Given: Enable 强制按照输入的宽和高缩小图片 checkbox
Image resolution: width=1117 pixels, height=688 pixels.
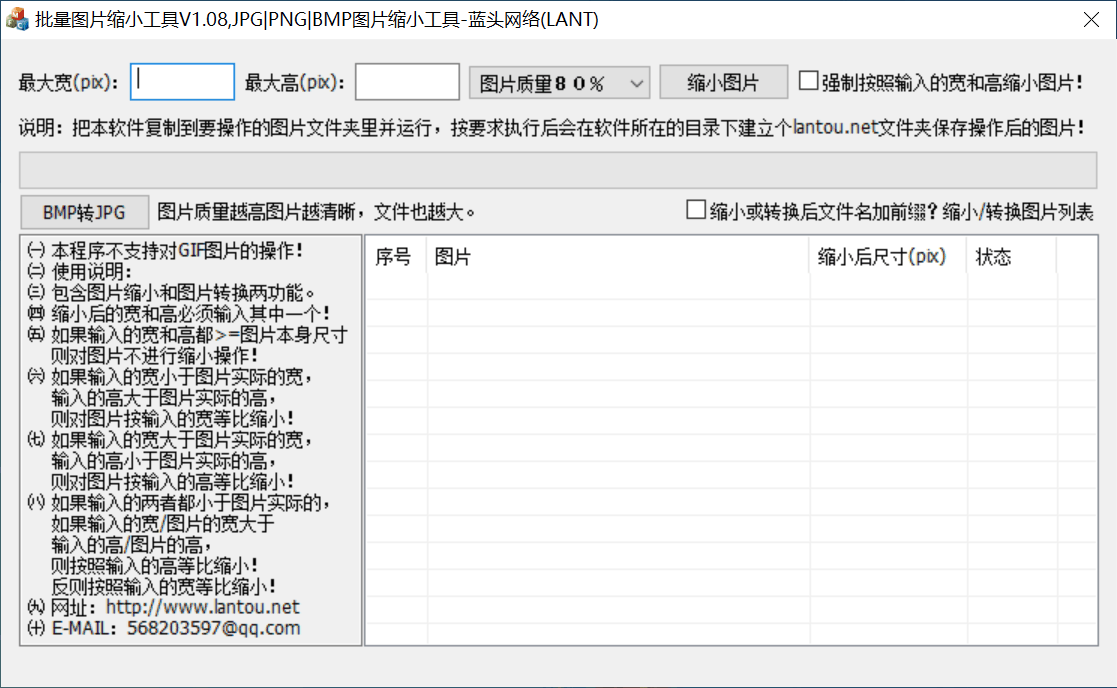Looking at the screenshot, I should pos(808,80).
